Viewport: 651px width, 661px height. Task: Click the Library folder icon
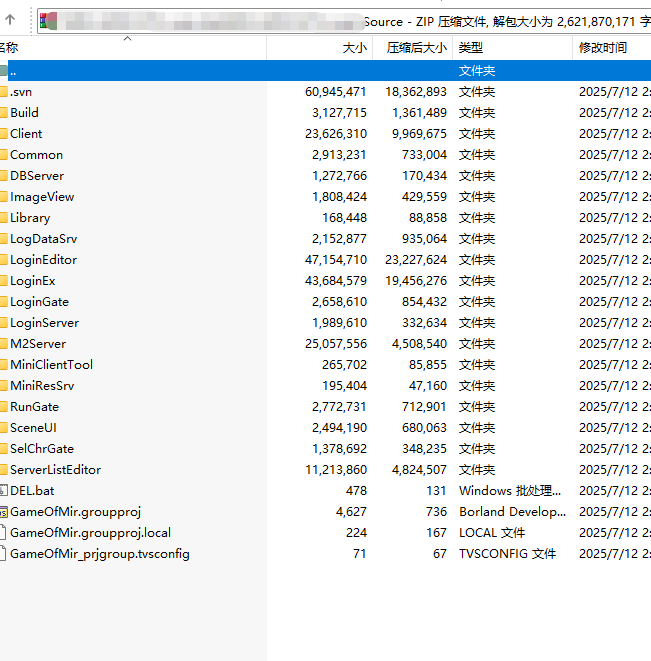(4, 218)
